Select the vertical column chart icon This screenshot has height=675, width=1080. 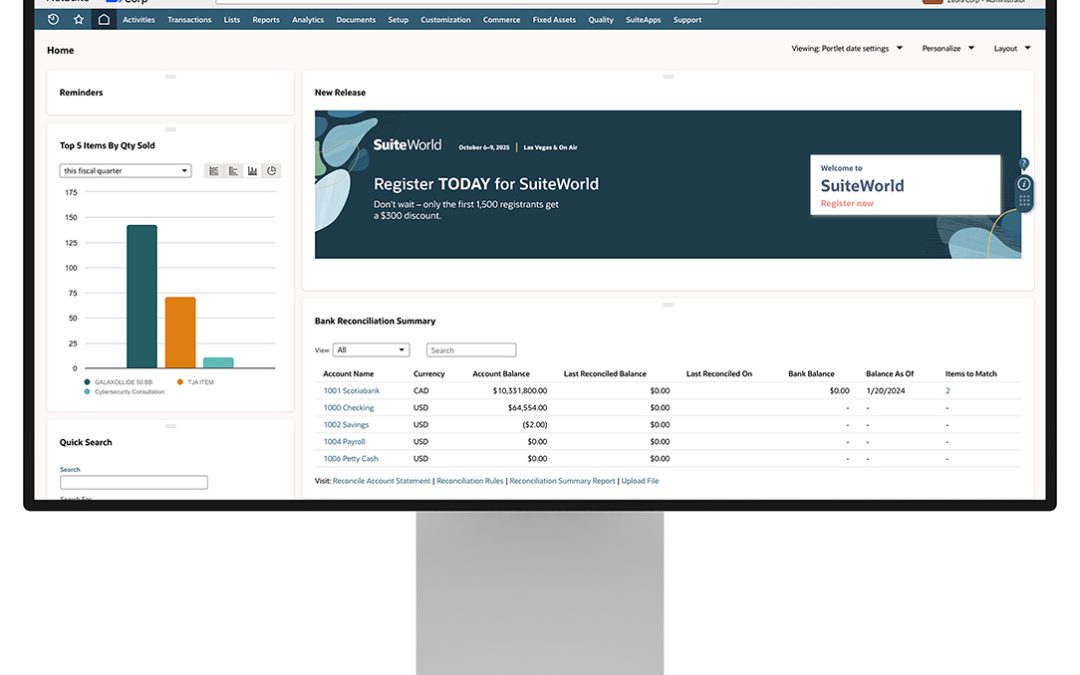[x=252, y=171]
